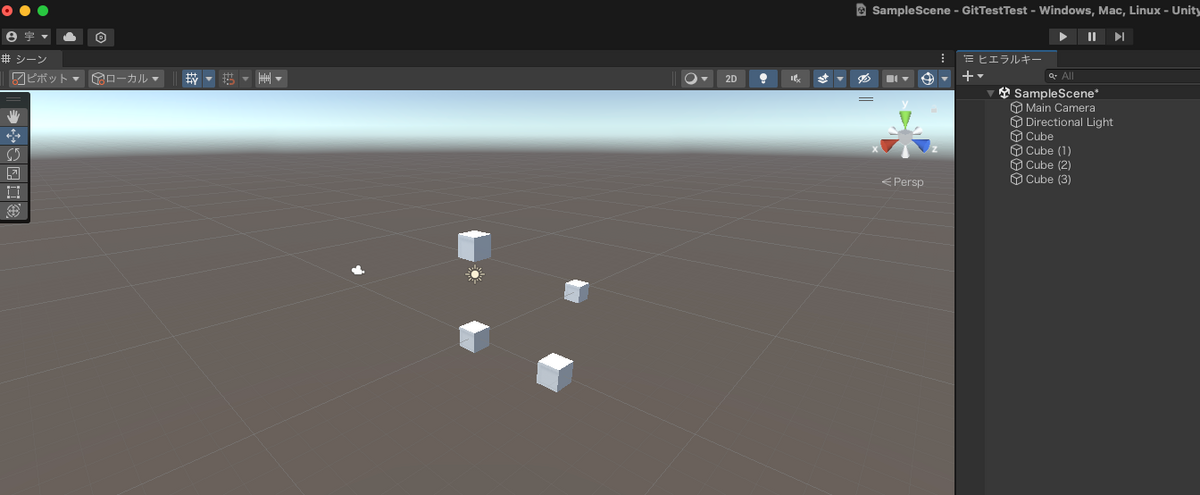Select the Rotate tool
Screen dimensions: 1200x495
[14, 154]
